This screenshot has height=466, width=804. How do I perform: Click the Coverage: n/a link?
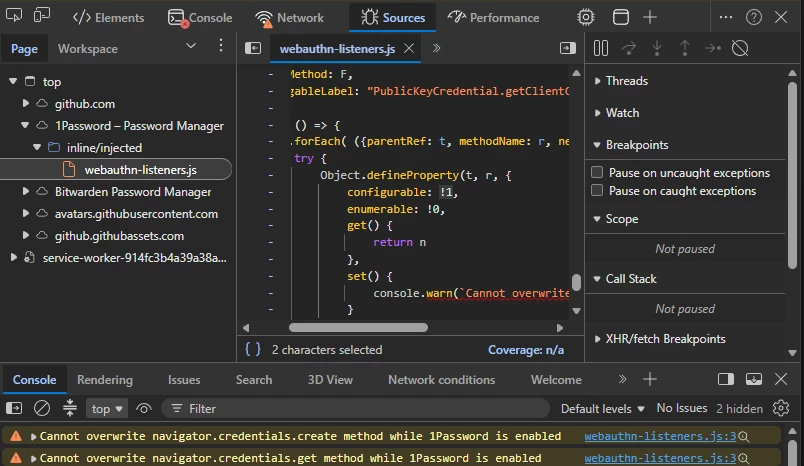[x=526, y=350]
